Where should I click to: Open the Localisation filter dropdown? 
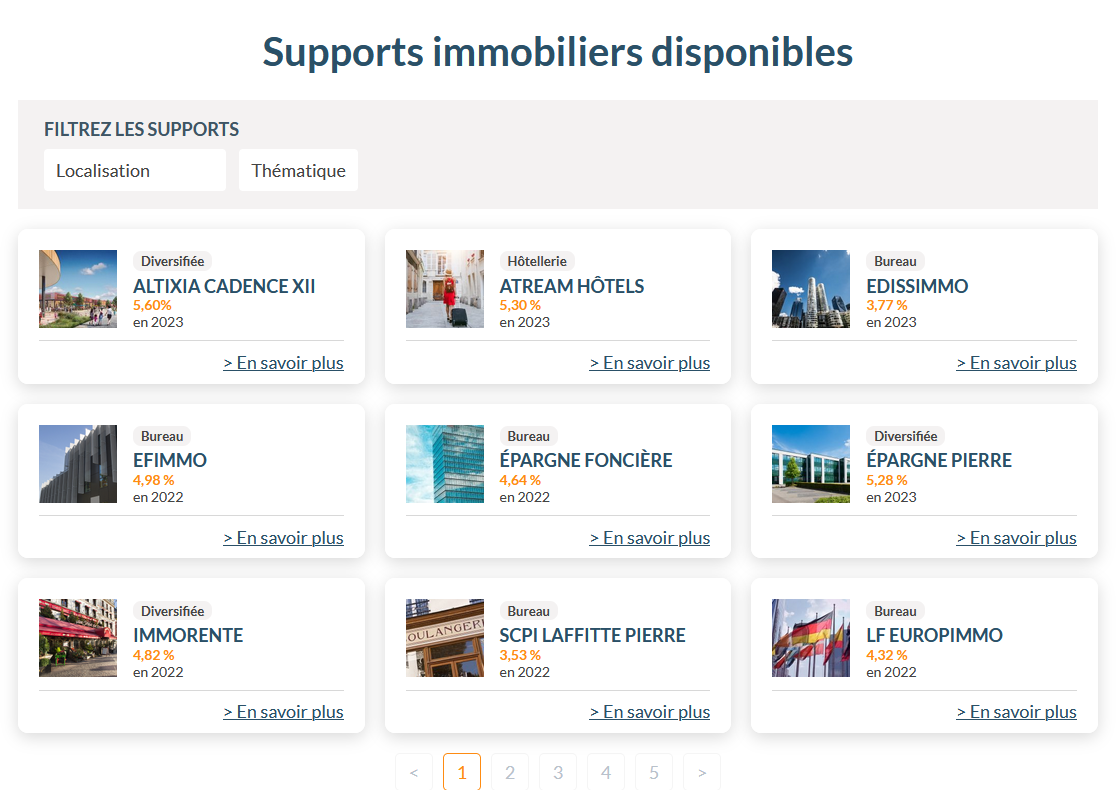134,170
